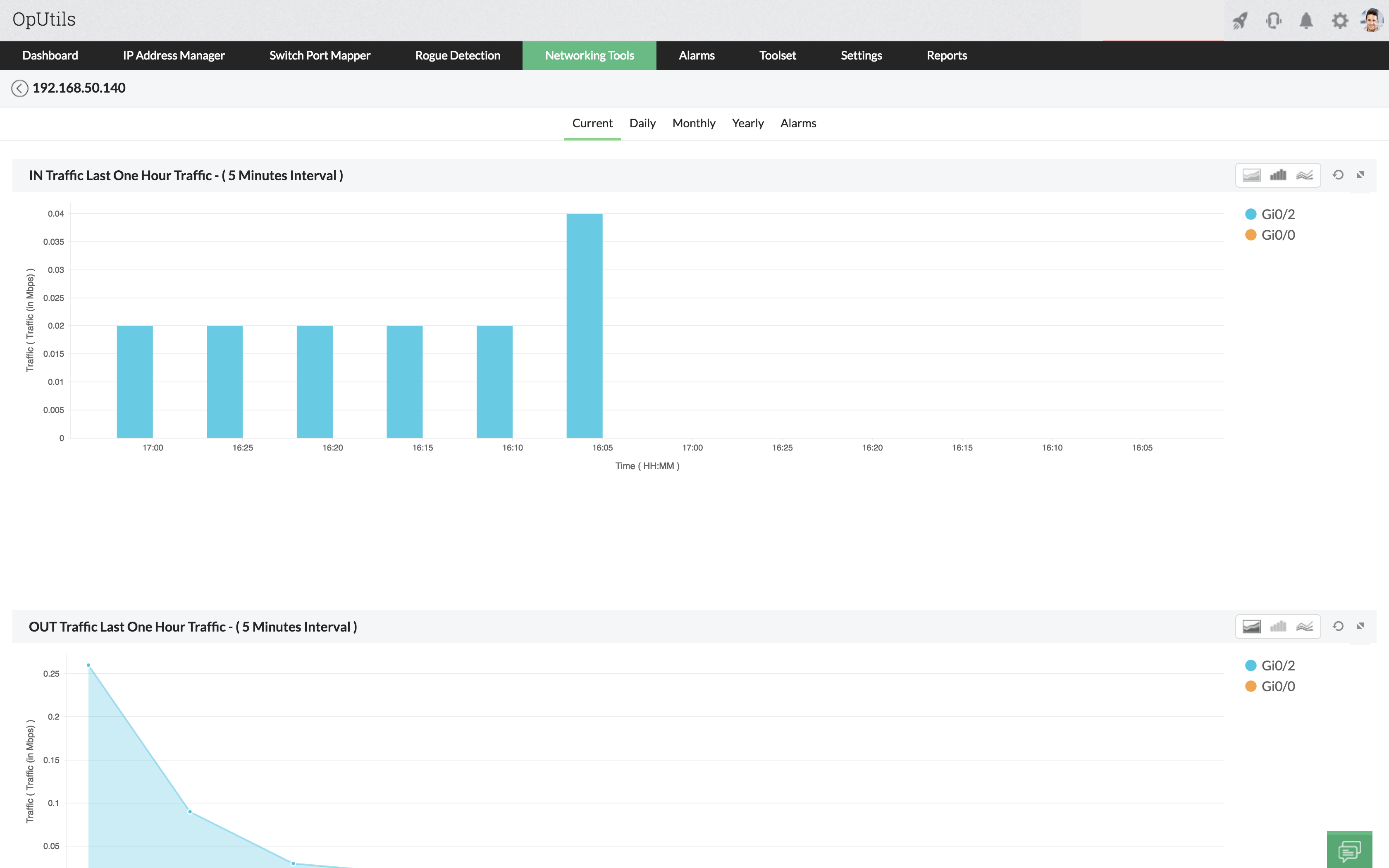The image size is (1389, 868).
Task: Expand IN Traffic chart to full size
Action: (1360, 175)
